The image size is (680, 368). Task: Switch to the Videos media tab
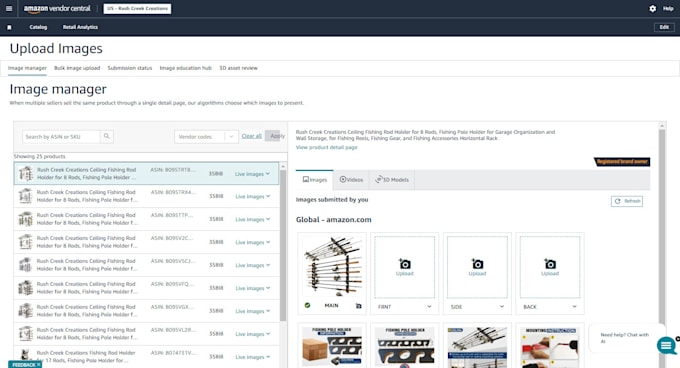click(351, 179)
